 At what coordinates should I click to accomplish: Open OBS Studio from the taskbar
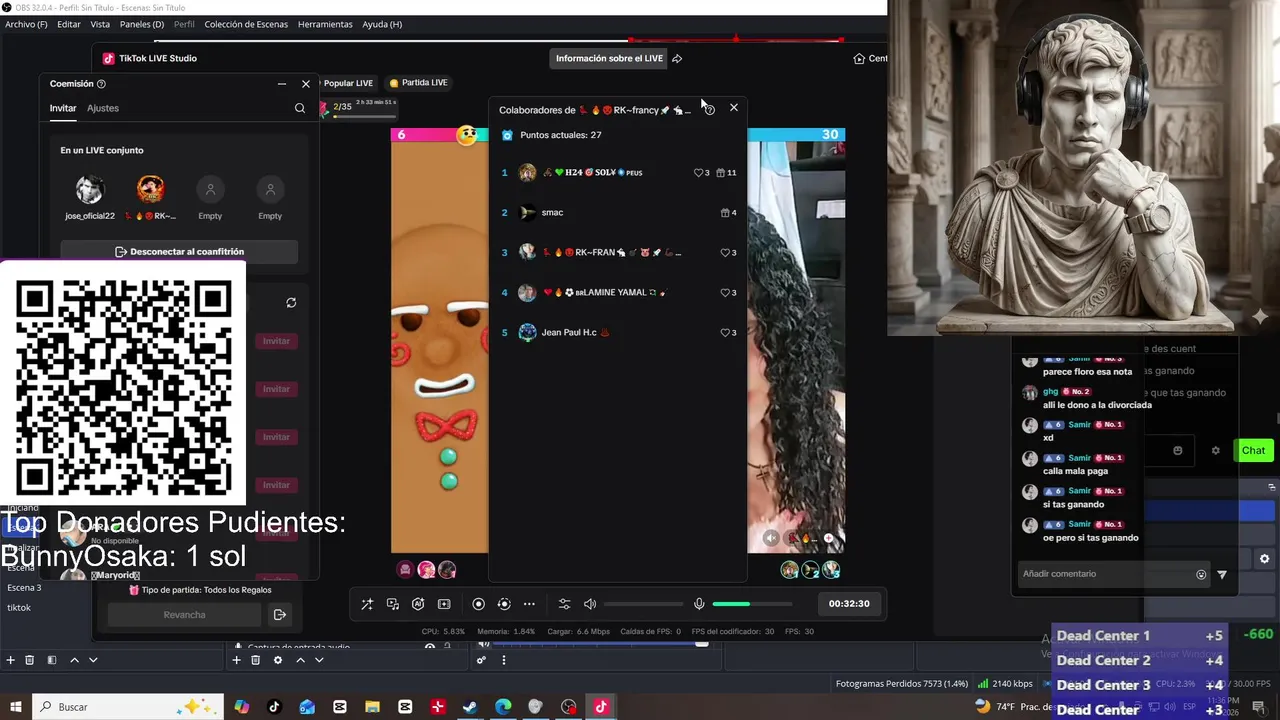569,707
